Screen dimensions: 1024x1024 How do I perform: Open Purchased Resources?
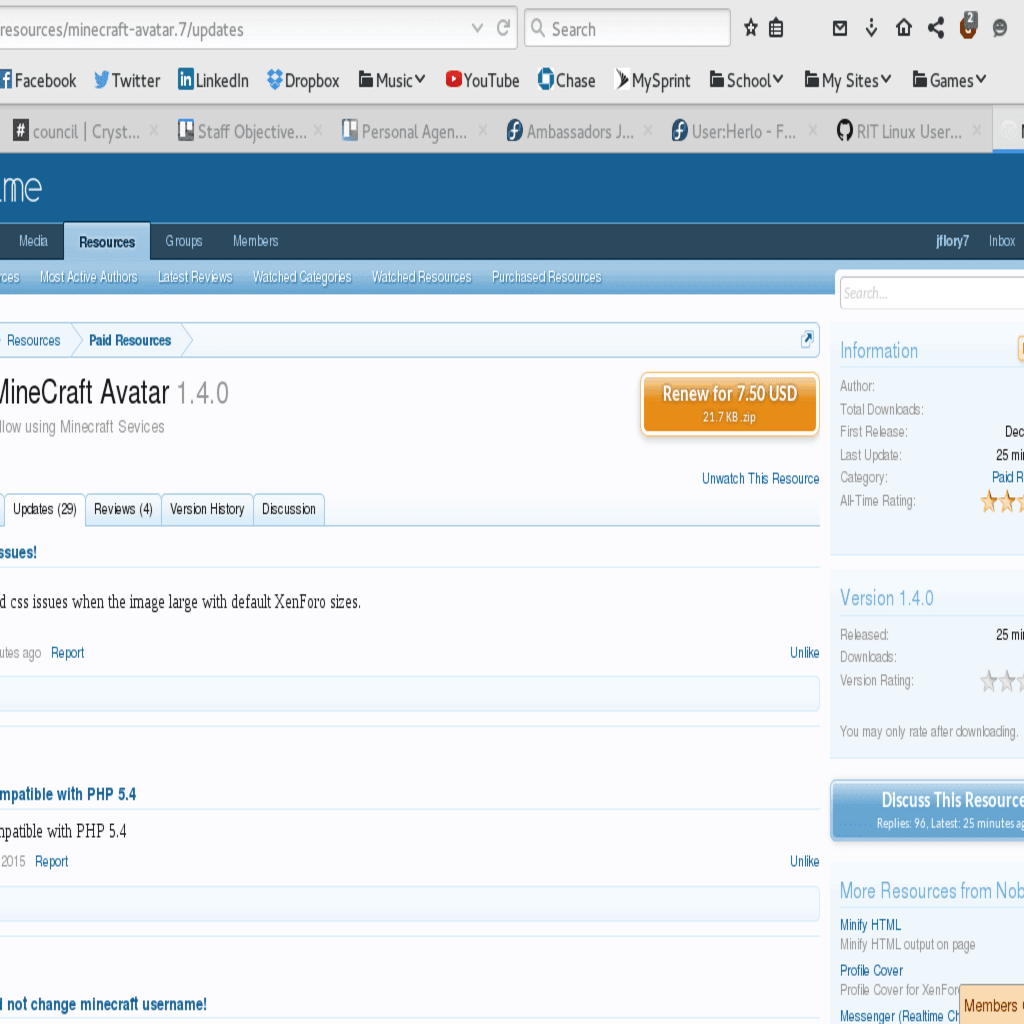(x=547, y=277)
